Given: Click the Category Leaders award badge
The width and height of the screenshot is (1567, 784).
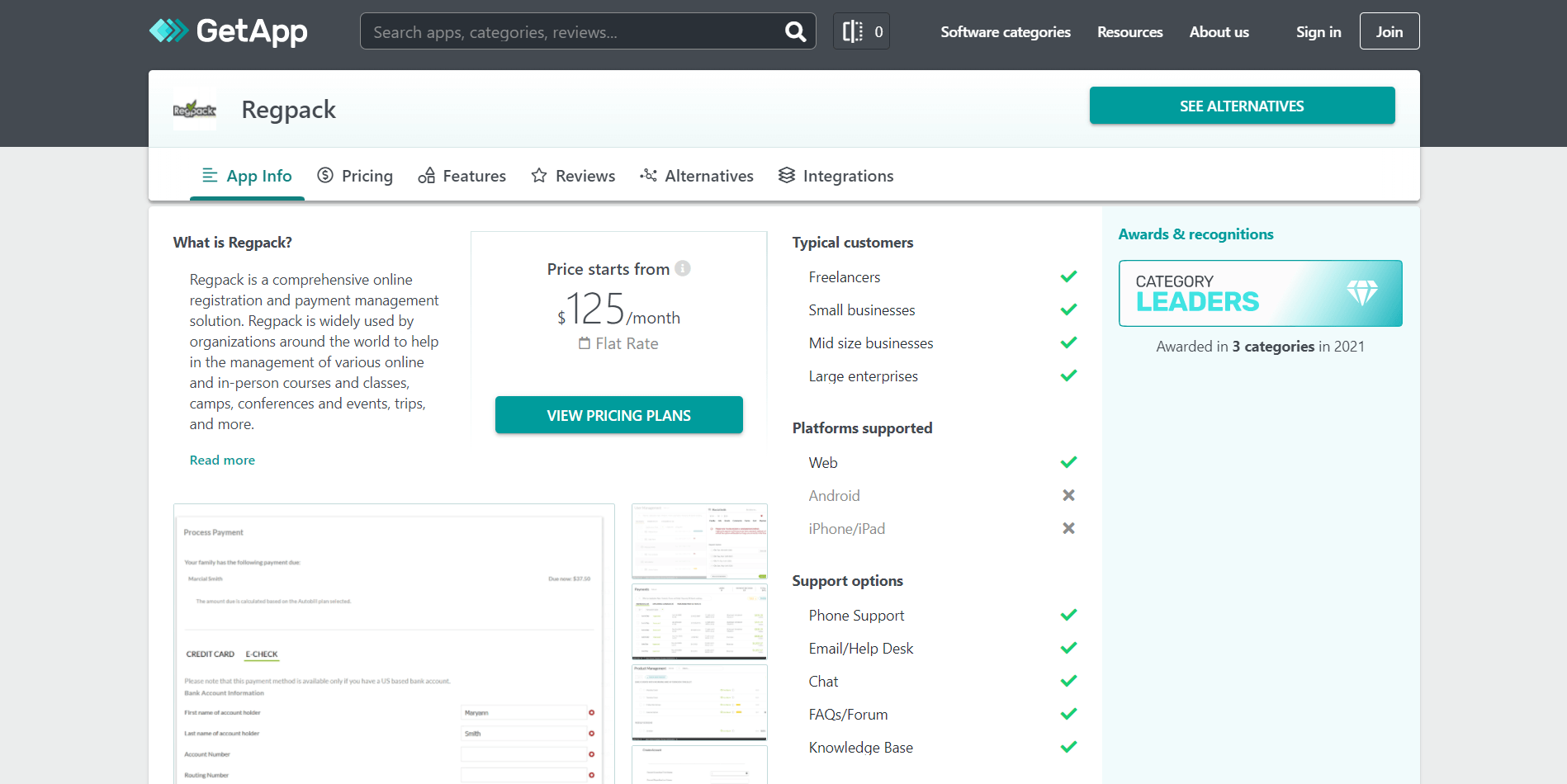Looking at the screenshot, I should [x=1260, y=294].
